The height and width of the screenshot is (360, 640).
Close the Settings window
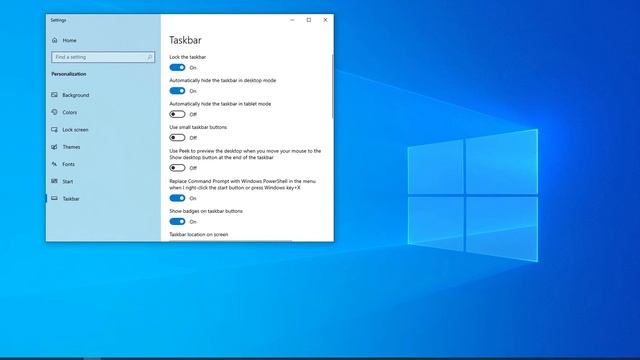[325, 20]
